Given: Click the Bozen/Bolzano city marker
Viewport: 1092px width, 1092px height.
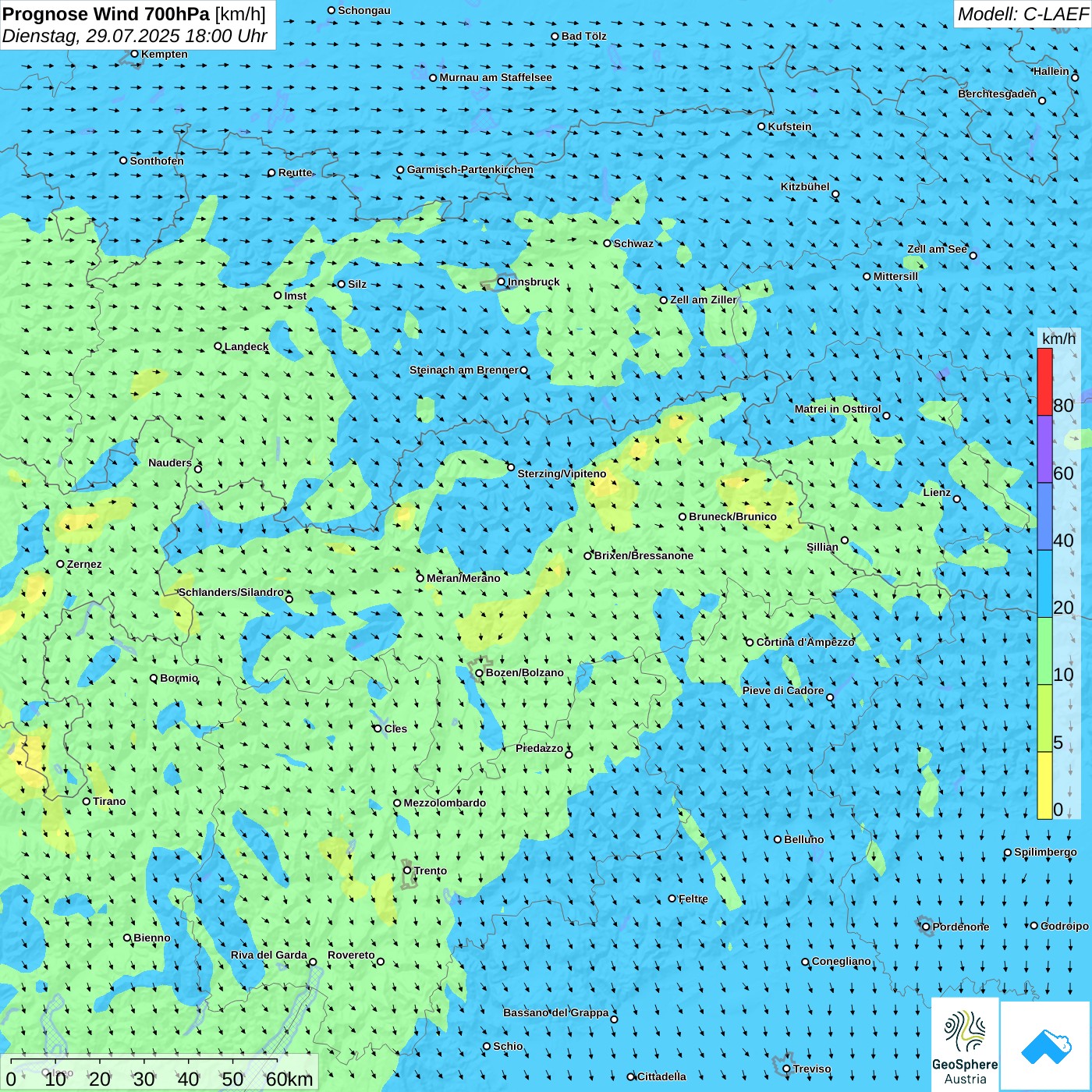Looking at the screenshot, I should pyautogui.click(x=479, y=673).
